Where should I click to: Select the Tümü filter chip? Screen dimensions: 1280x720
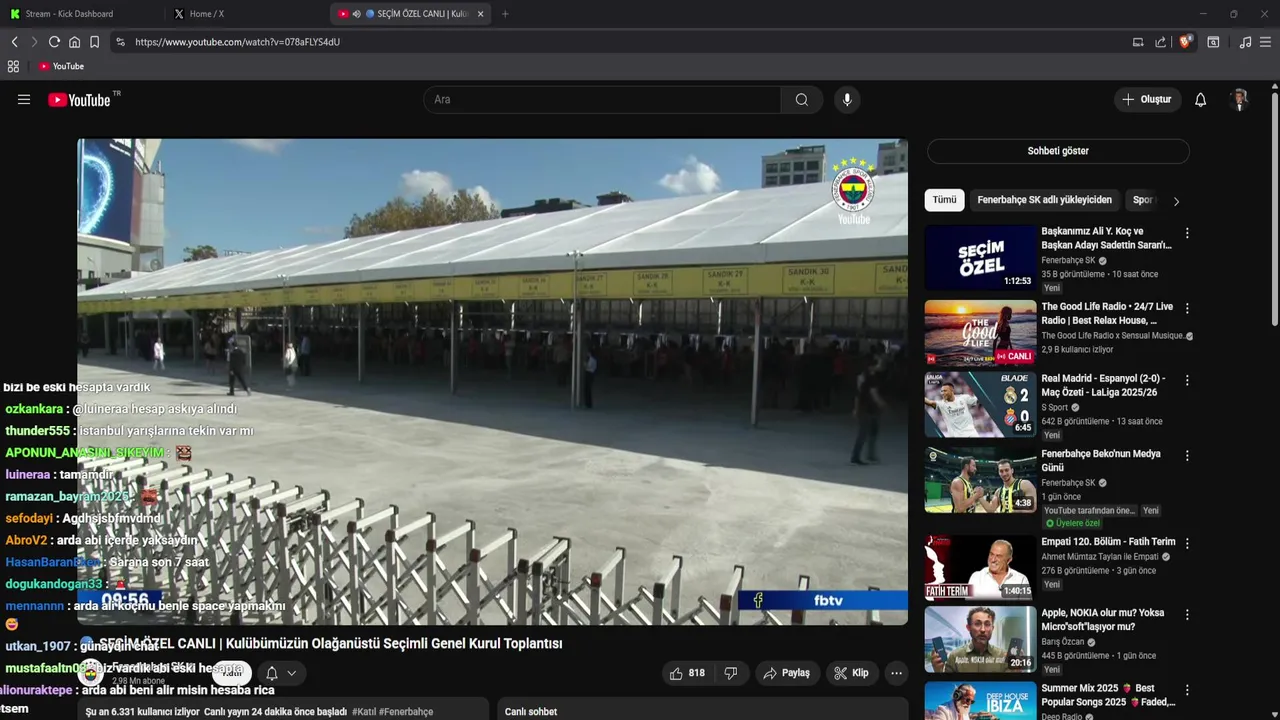(944, 200)
